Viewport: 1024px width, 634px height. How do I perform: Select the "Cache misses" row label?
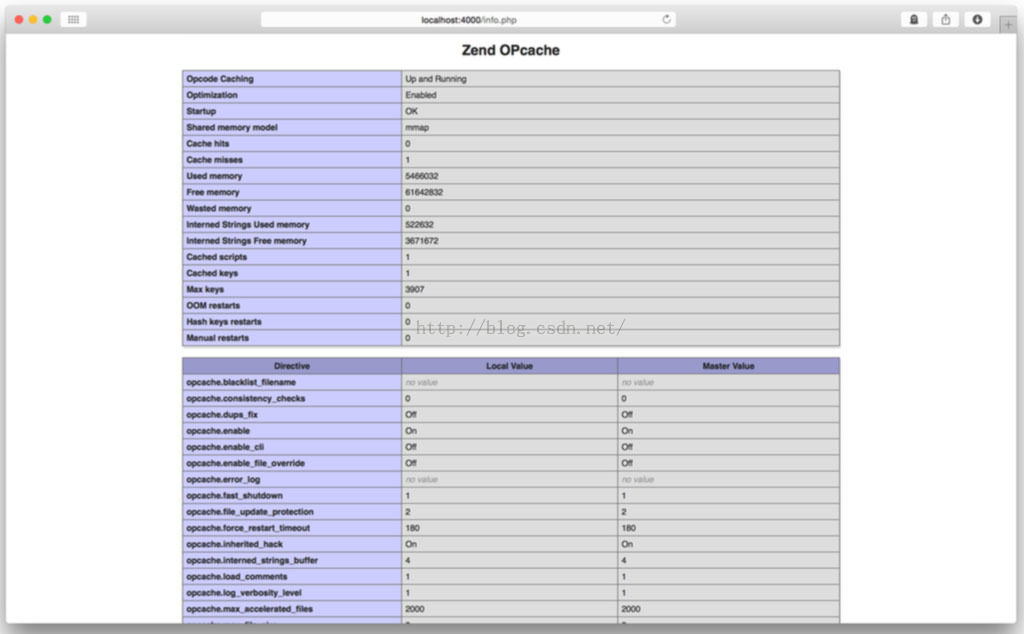point(214,160)
